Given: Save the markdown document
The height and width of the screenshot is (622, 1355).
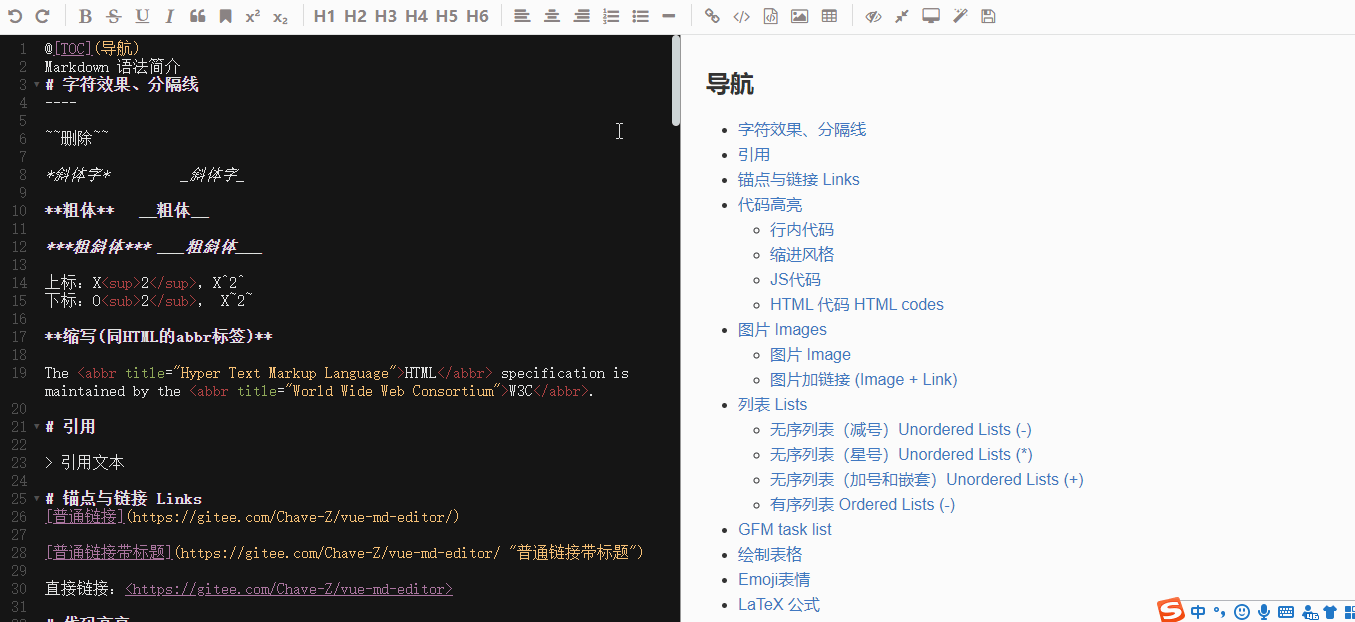Looking at the screenshot, I should [988, 15].
